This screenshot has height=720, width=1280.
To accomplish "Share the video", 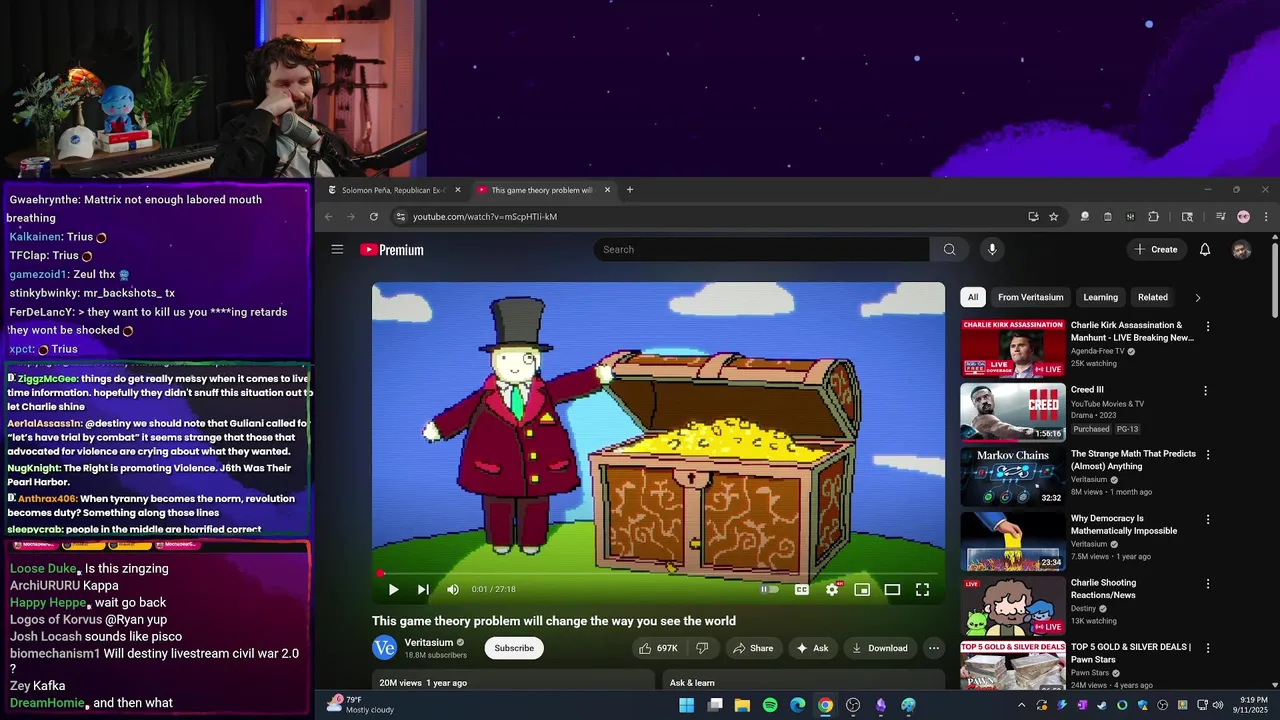I will pyautogui.click(x=753, y=648).
